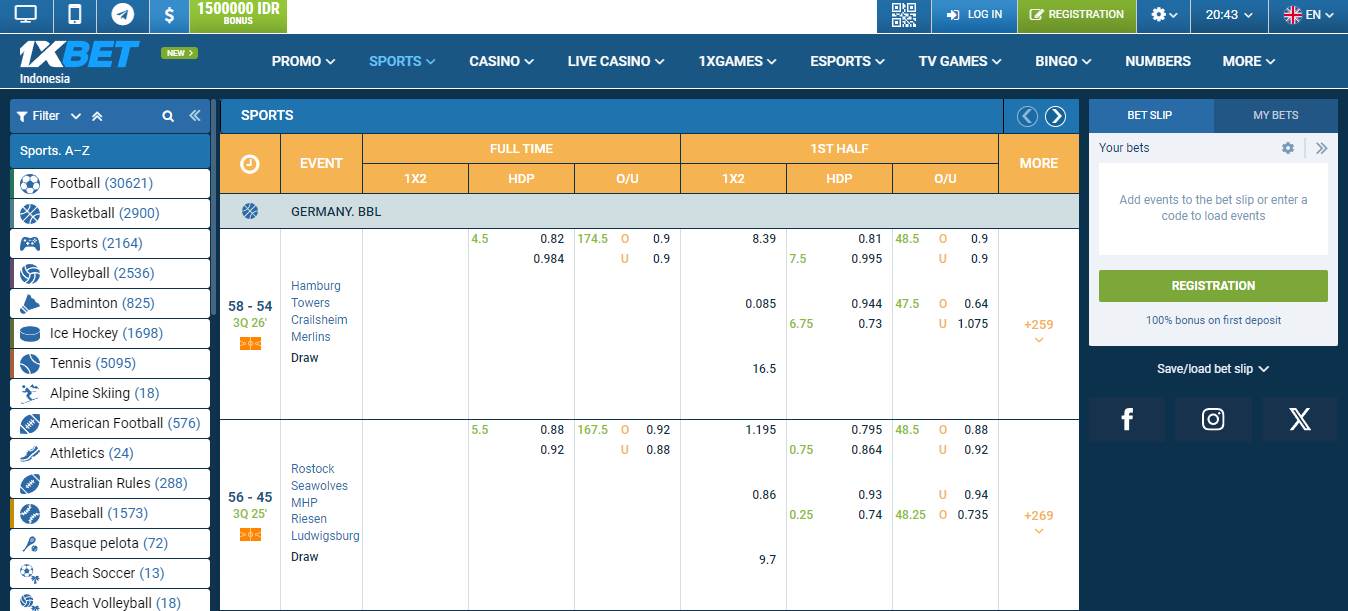Open the X social icon

point(1300,419)
